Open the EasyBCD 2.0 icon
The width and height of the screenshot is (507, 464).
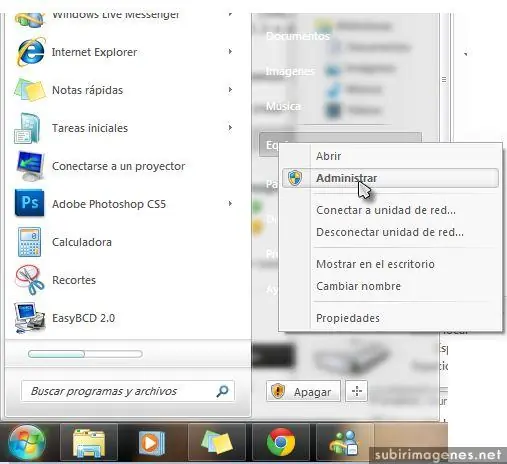click(x=30, y=318)
